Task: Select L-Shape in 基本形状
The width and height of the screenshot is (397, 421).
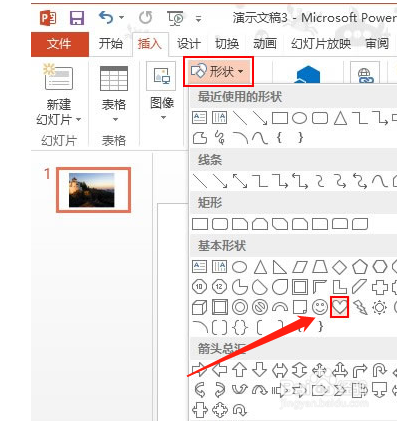Action: tap(340, 287)
